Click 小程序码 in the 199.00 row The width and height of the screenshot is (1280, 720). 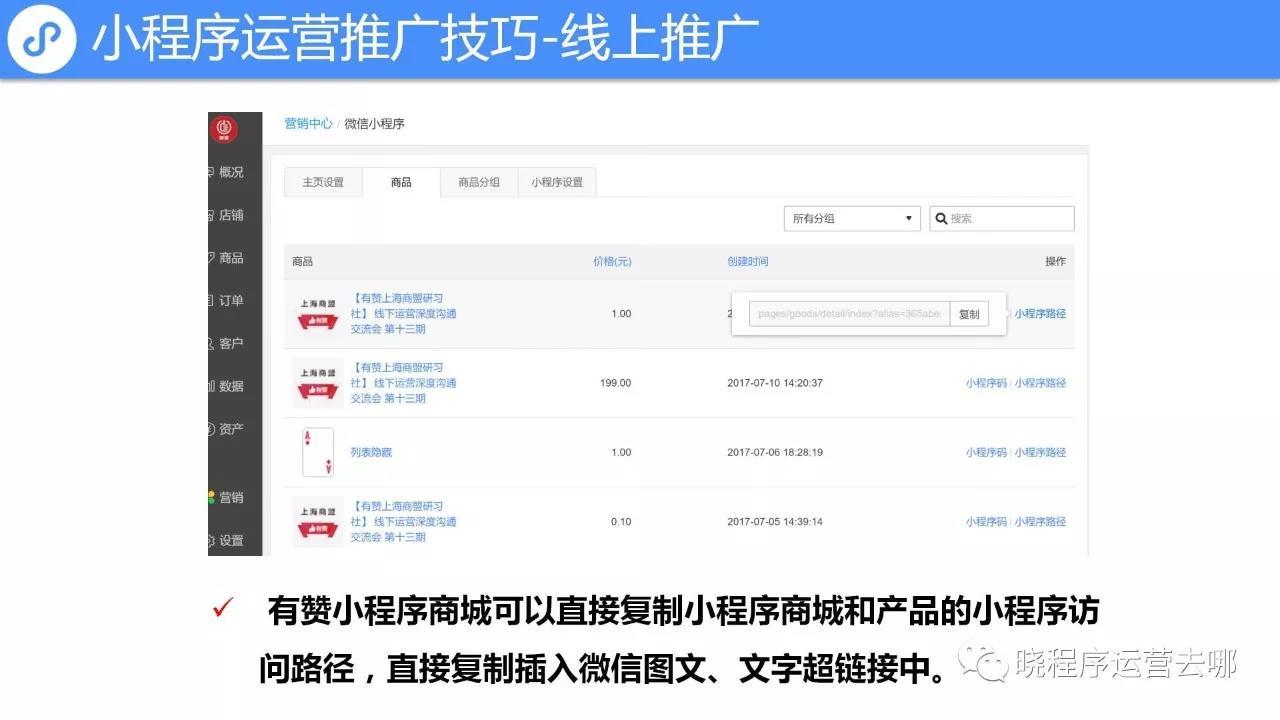(x=986, y=383)
